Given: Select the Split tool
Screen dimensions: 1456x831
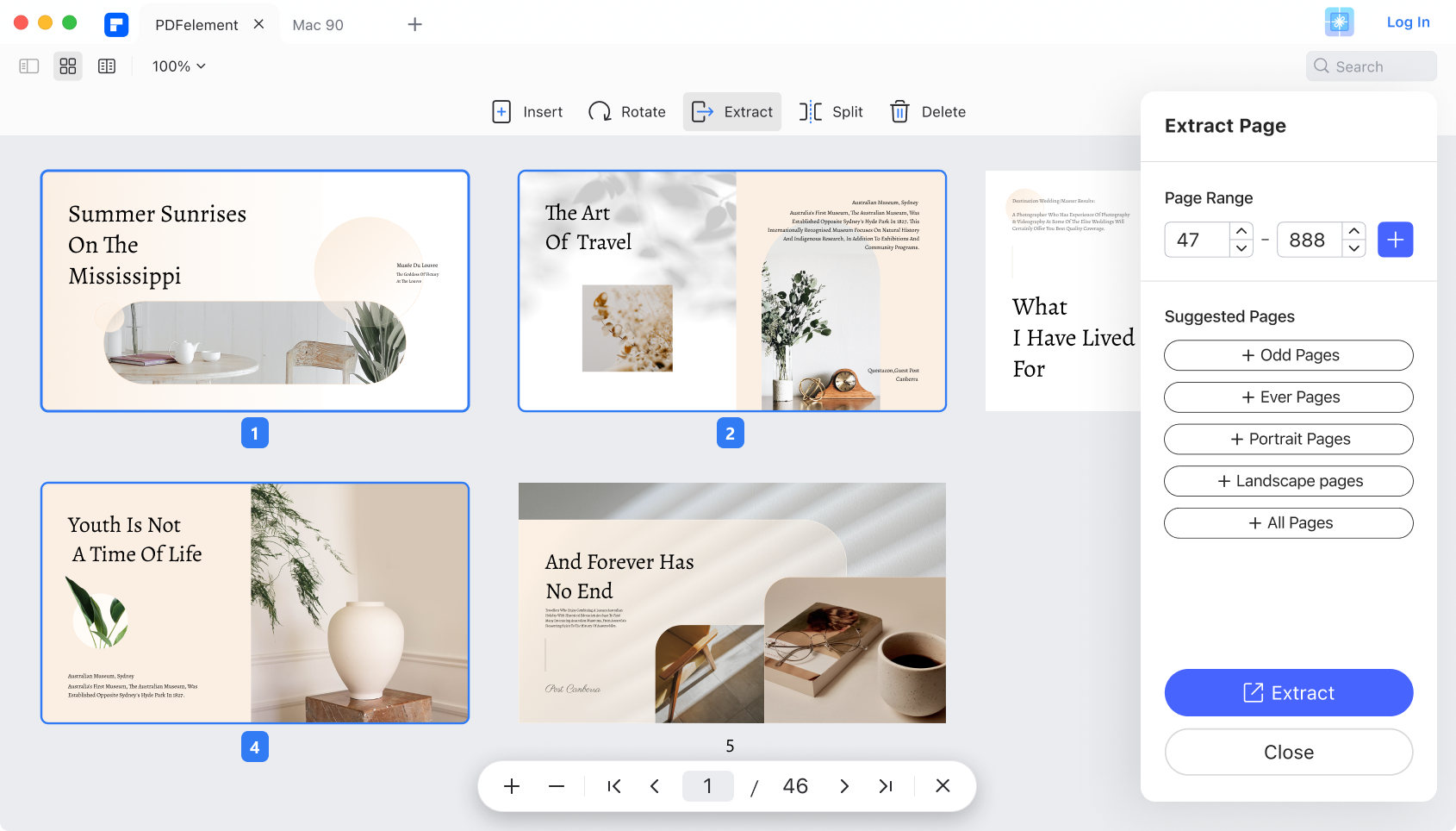Looking at the screenshot, I should click(831, 112).
